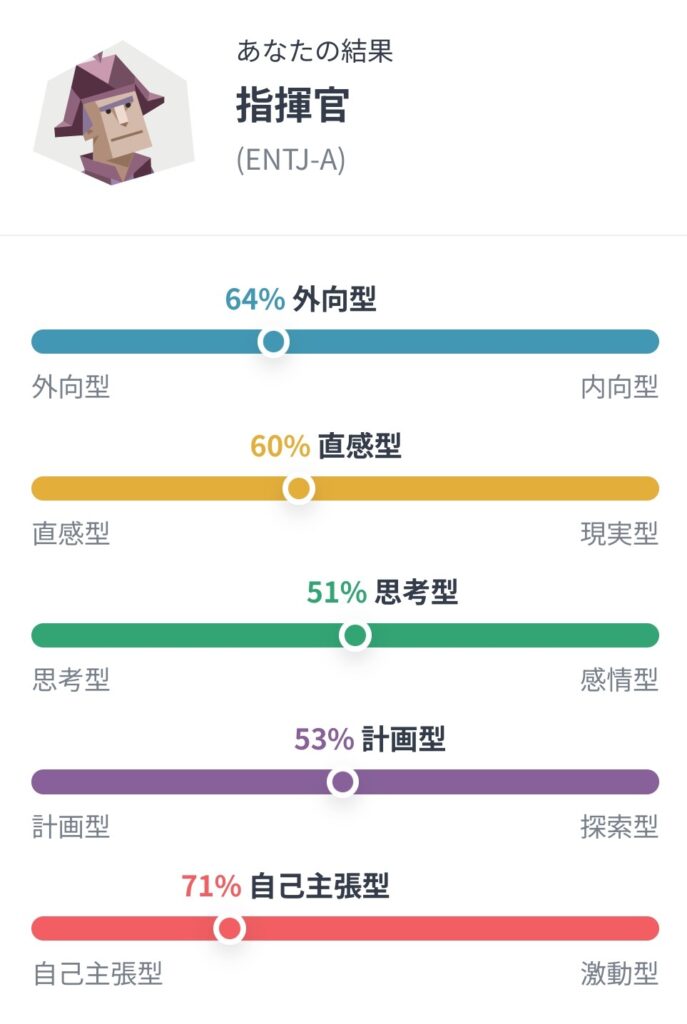The image size is (687, 1024).
Task: Click the blue 外向型 slider knob
Action: [273, 341]
